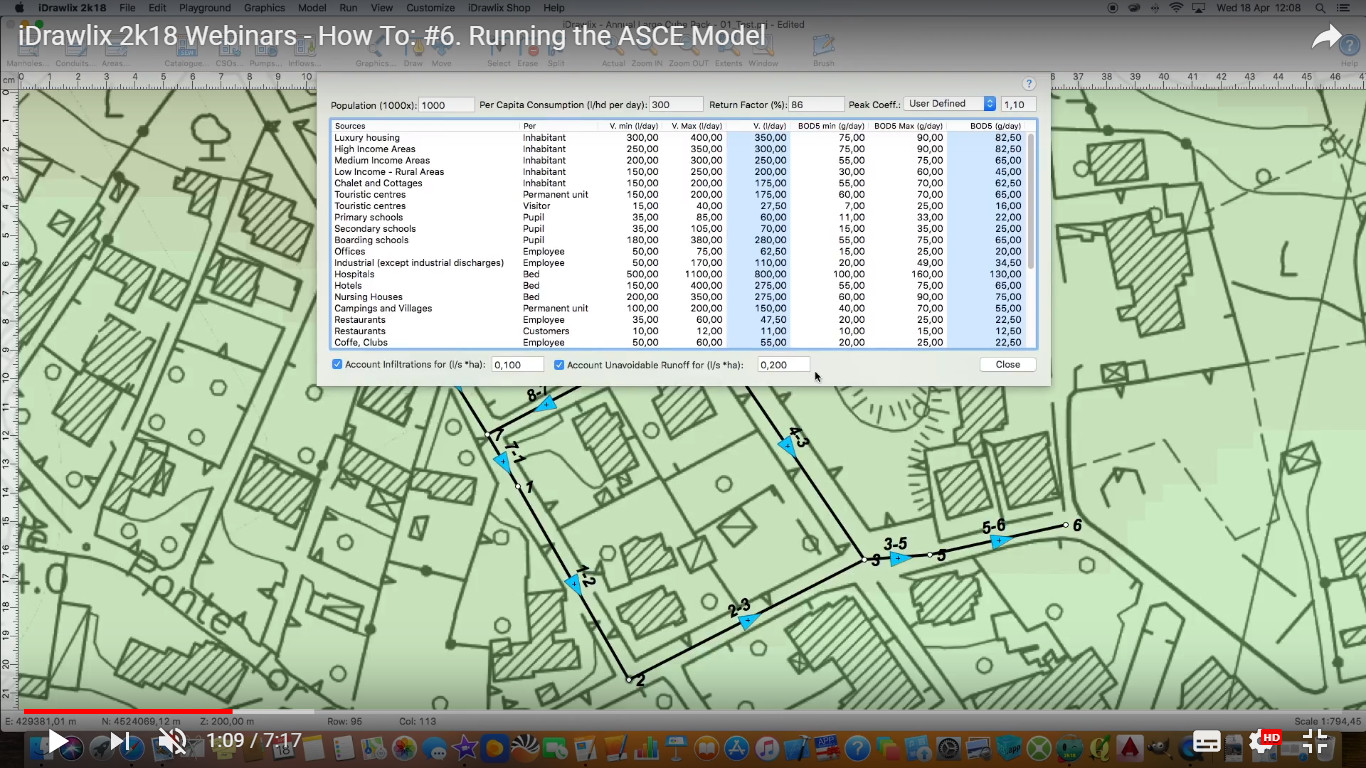Screen dimensions: 1366x768
Task: Select the Chalet and Cottages row
Action: [x=679, y=183]
